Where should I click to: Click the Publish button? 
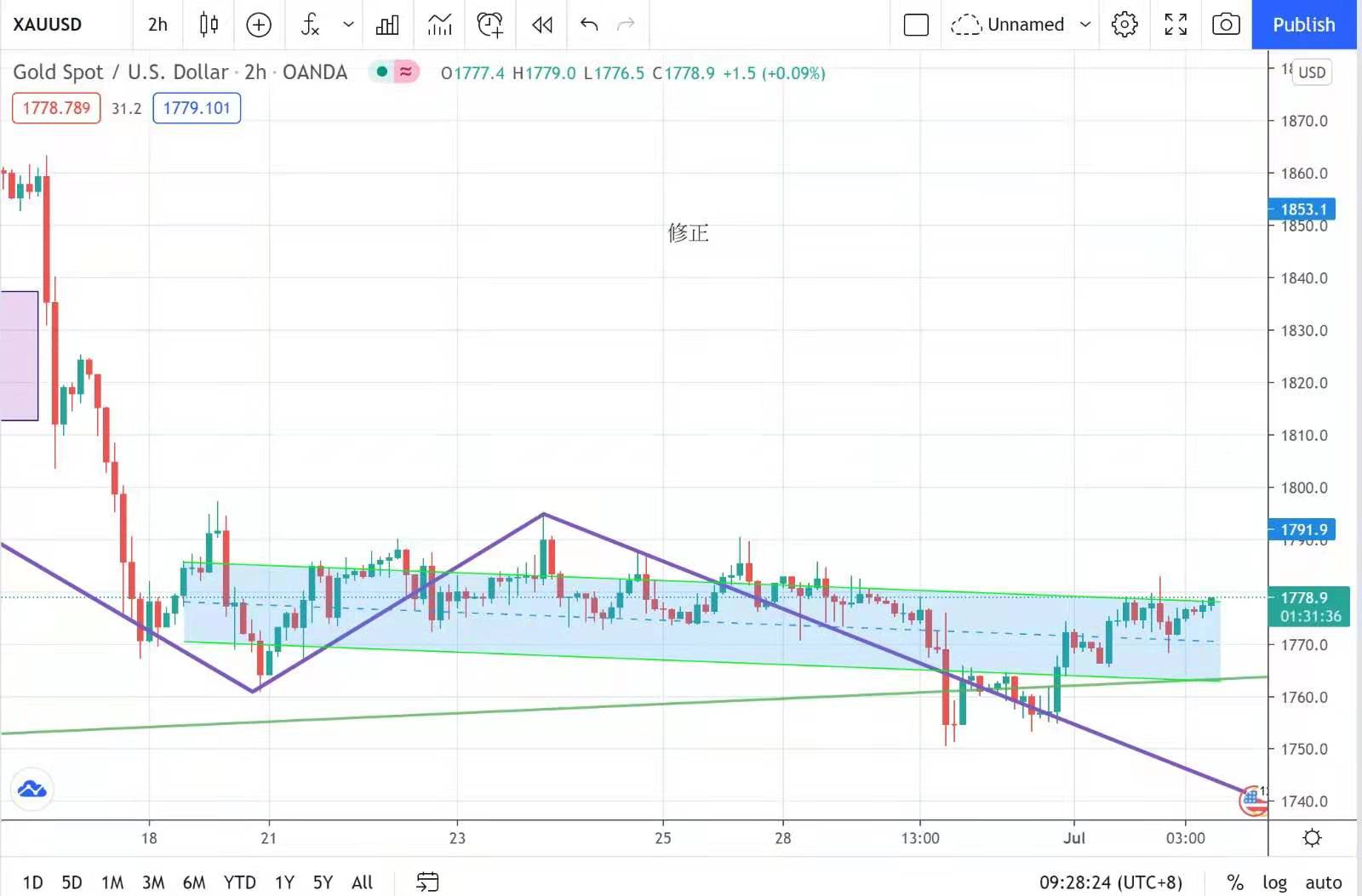(1303, 25)
